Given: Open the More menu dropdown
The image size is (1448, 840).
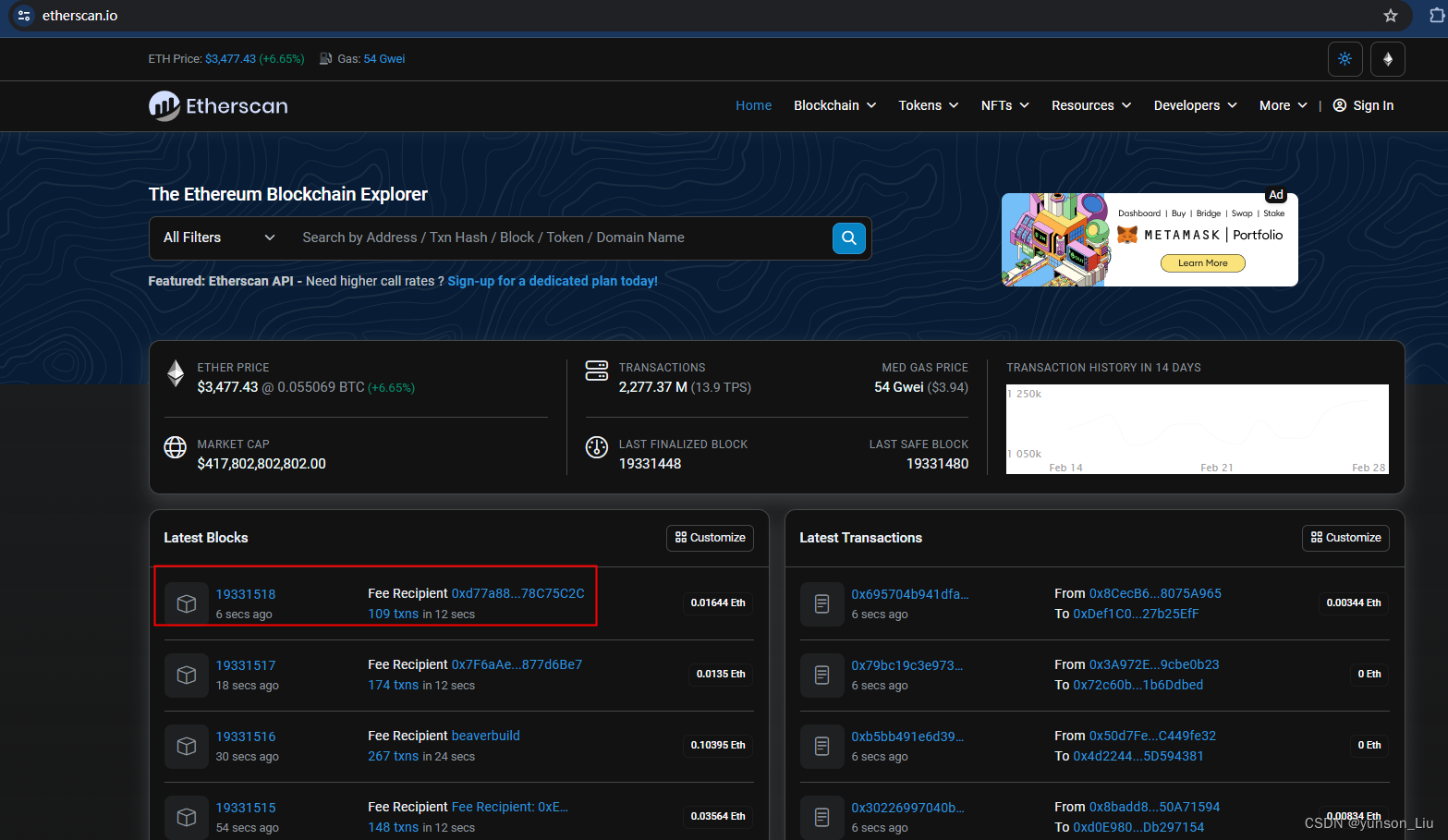Looking at the screenshot, I should pos(1283,105).
